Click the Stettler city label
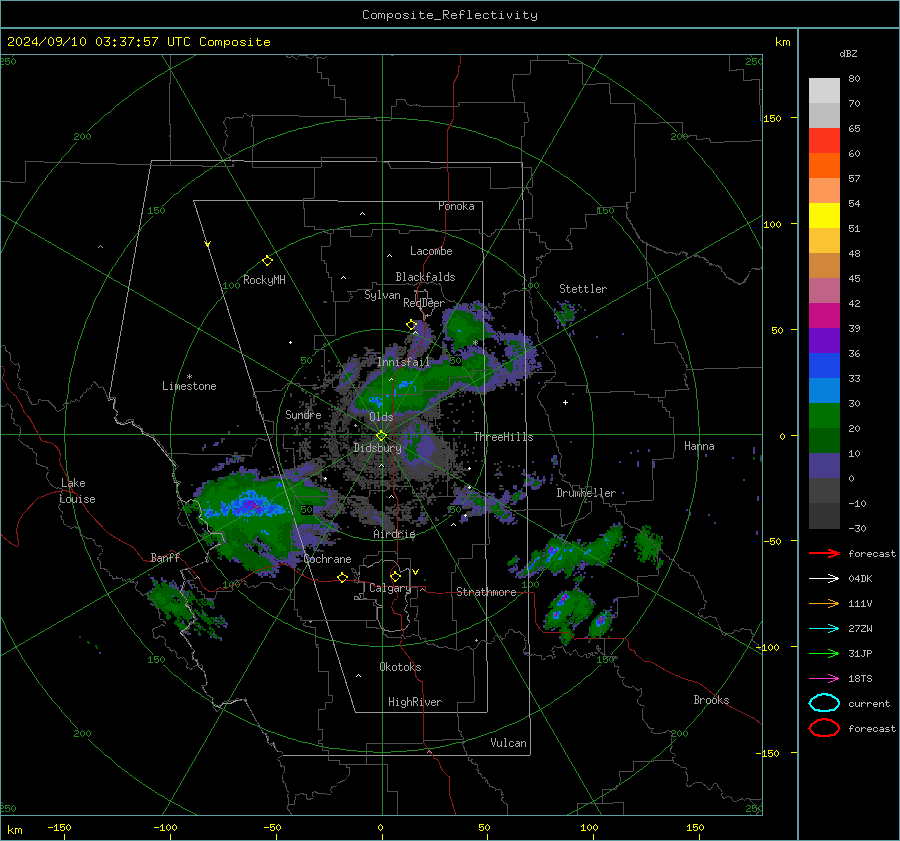Viewport: 900px width, 841px height. (583, 289)
